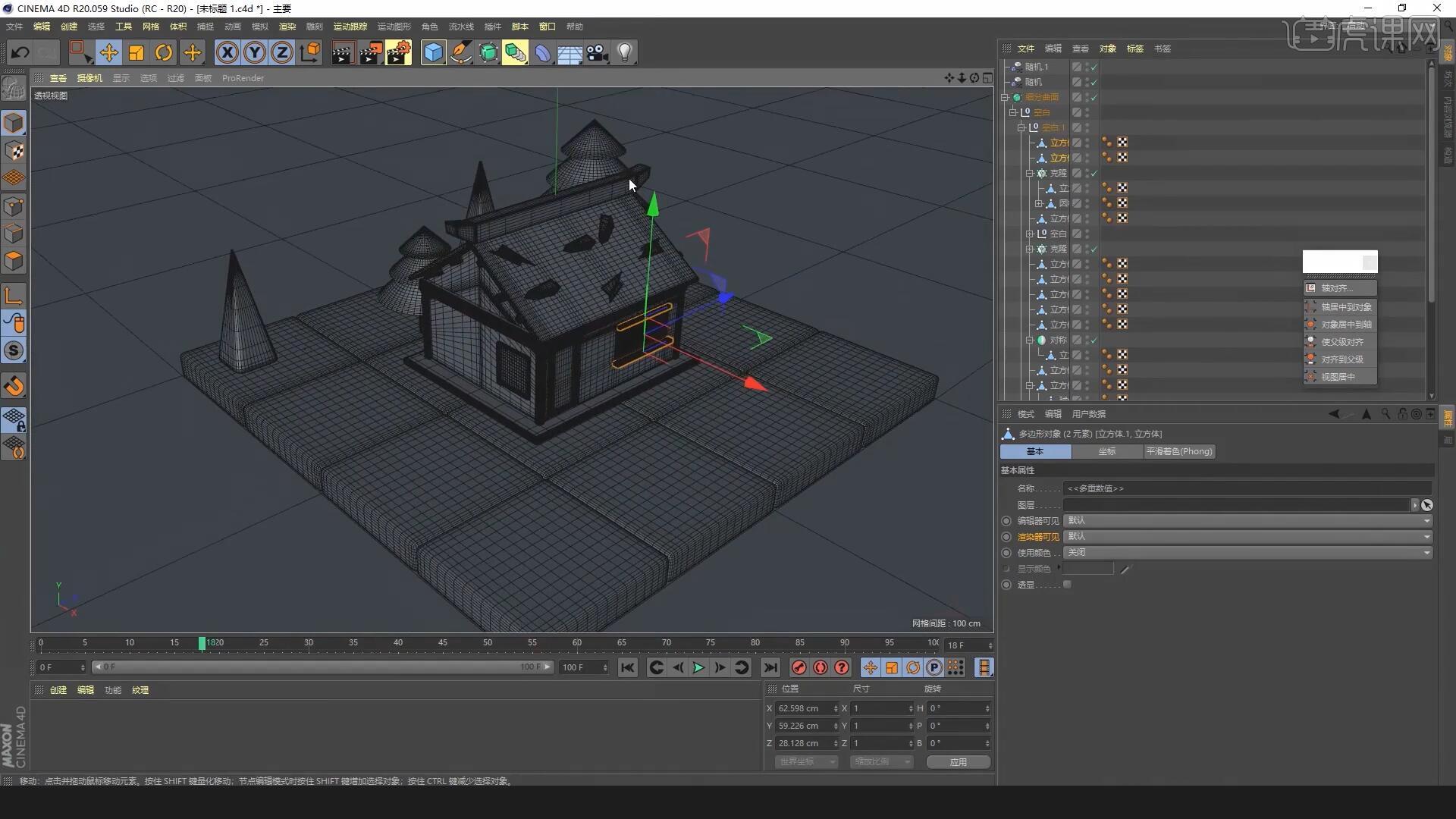Lock the Y axis with the Y toolbar icon
Image resolution: width=1456 pixels, height=819 pixels.
254,52
